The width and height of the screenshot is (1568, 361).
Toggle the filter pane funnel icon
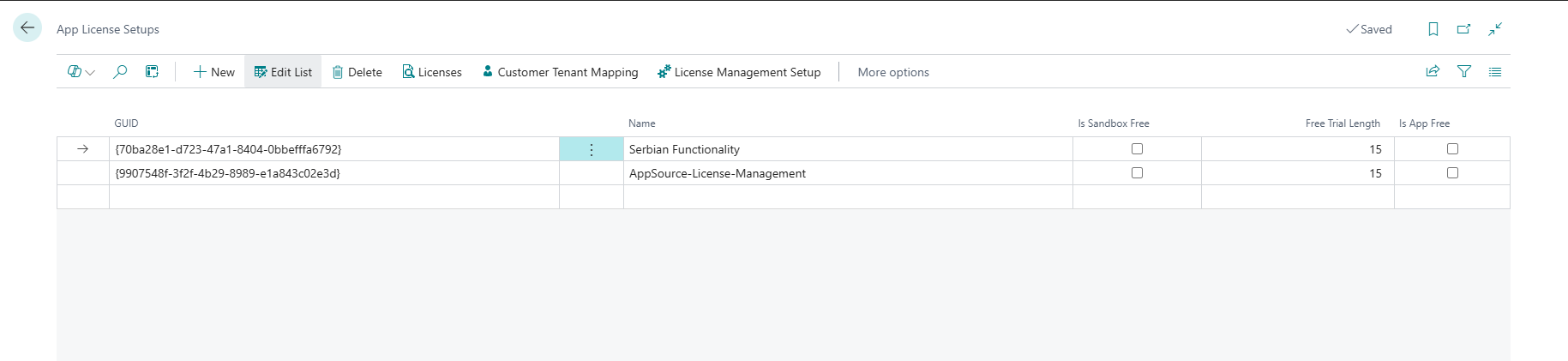1464,72
